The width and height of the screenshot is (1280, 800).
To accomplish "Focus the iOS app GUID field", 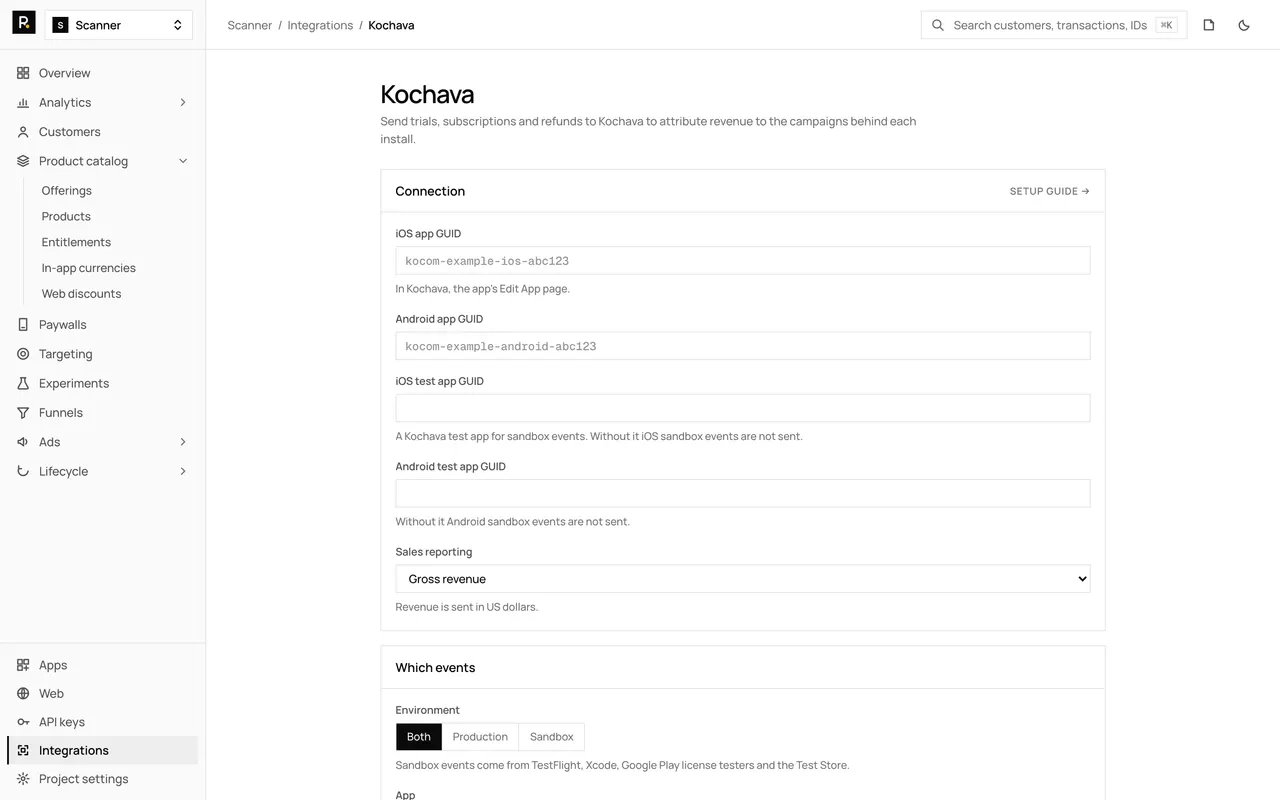I will (x=743, y=261).
